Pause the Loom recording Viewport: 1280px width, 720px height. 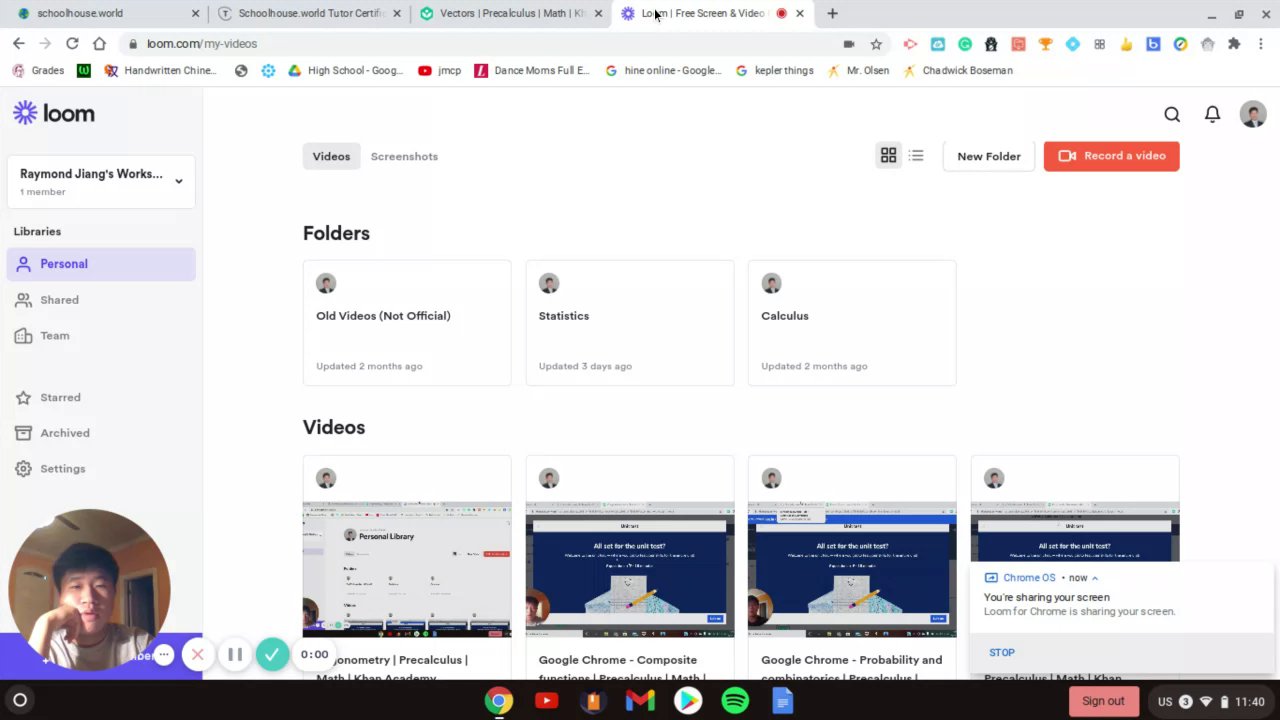[235, 655]
